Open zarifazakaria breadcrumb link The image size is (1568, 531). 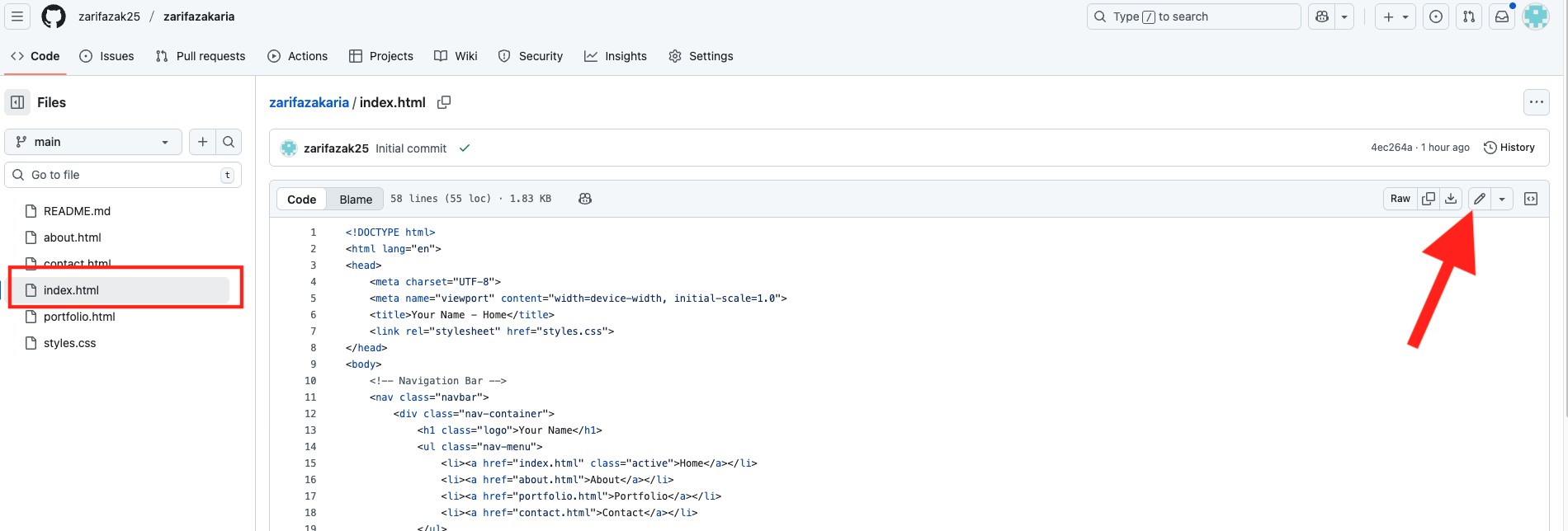coord(309,102)
